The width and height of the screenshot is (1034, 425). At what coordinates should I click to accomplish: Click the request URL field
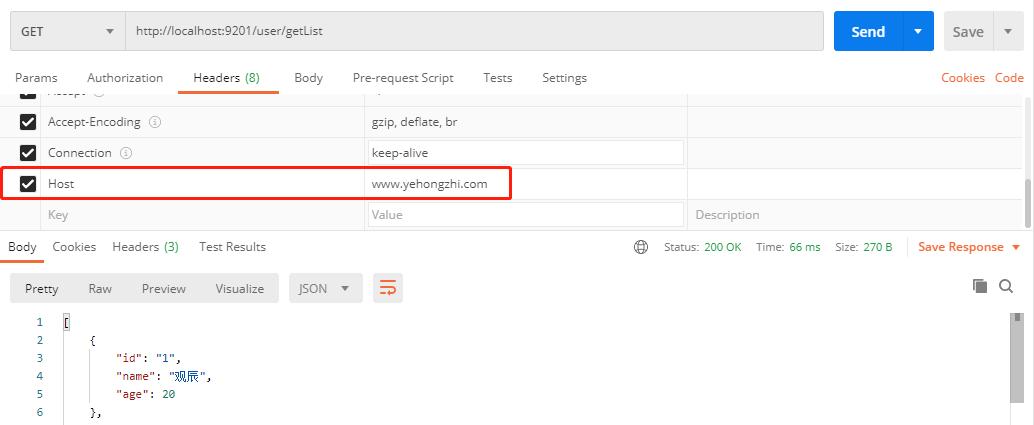[475, 31]
